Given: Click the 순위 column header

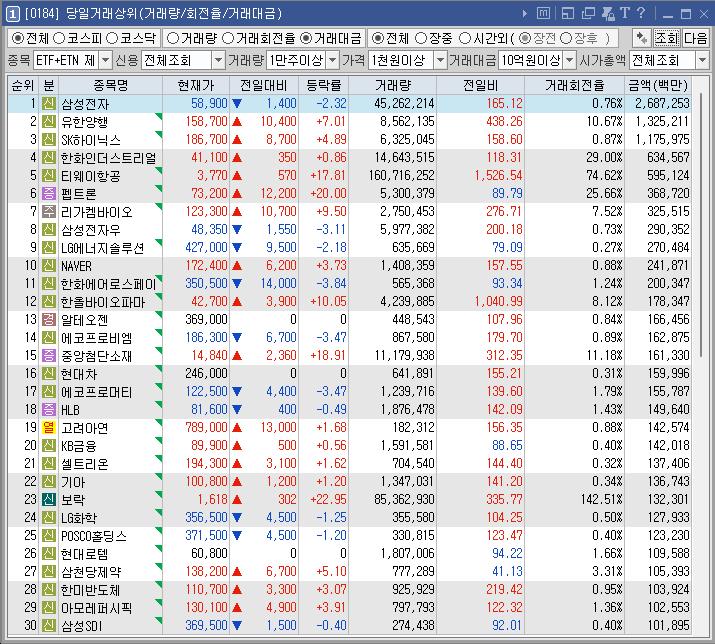Looking at the screenshot, I should (23, 85).
